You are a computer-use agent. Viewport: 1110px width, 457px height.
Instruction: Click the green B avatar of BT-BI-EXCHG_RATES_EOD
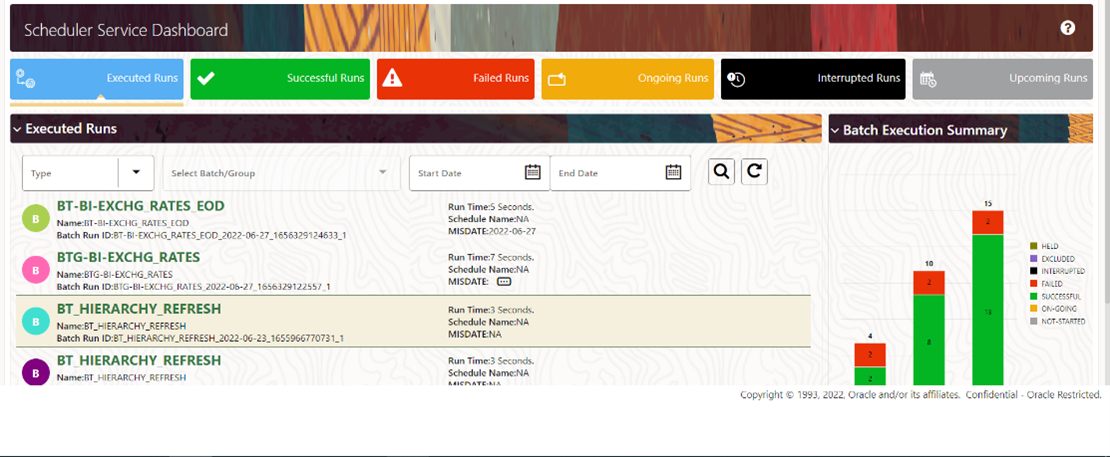coord(35,219)
